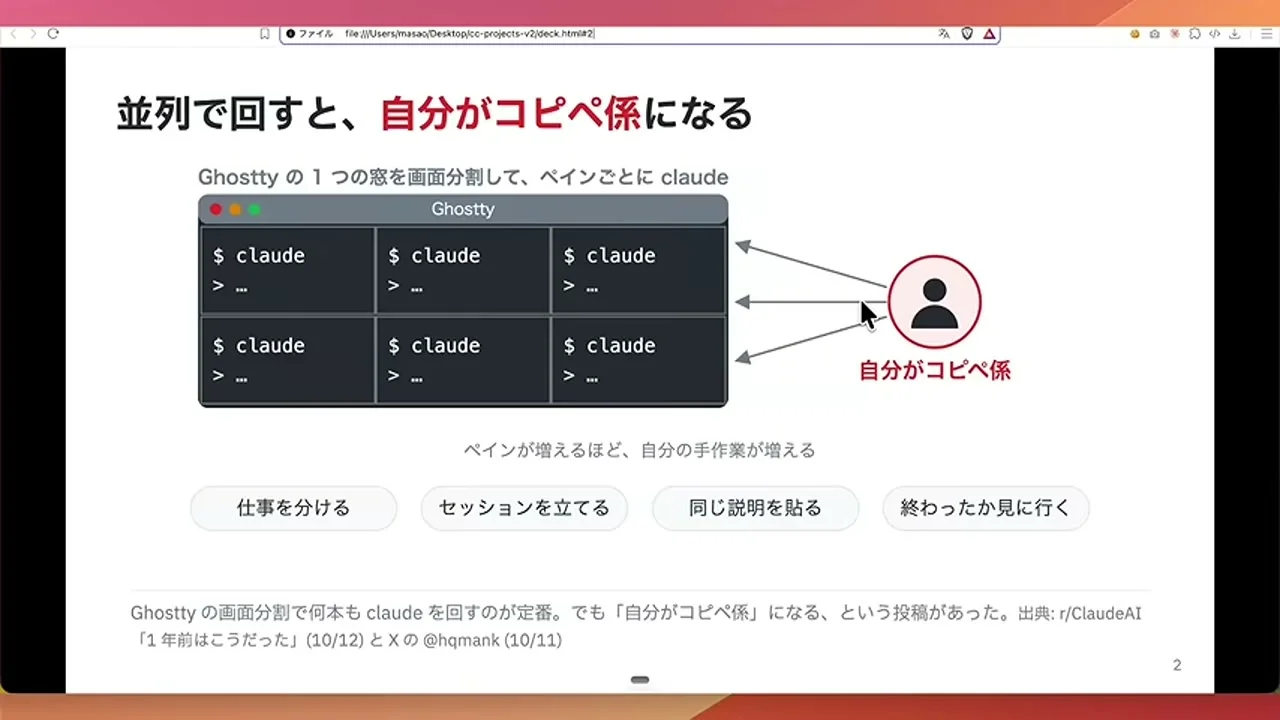Image resolution: width=1280 pixels, height=720 pixels.
Task: Reload the deck page
Action: [x=53, y=34]
